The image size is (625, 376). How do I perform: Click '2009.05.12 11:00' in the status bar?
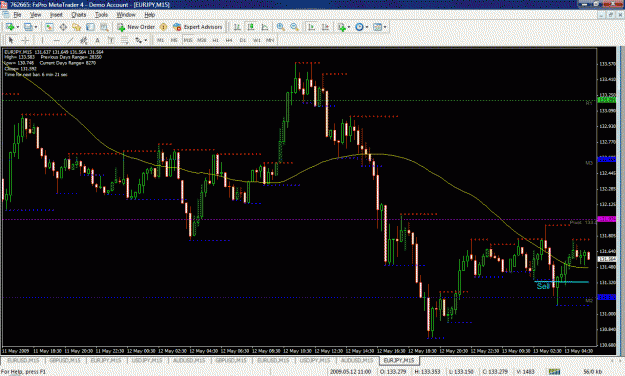(351, 372)
